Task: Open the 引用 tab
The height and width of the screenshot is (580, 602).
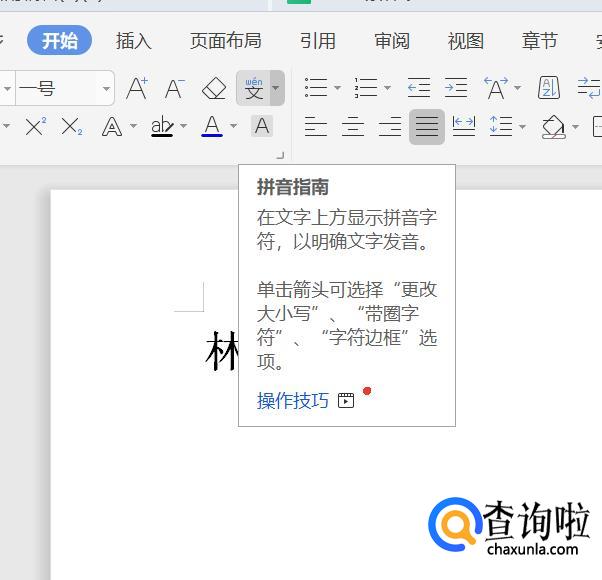Action: coord(318,41)
